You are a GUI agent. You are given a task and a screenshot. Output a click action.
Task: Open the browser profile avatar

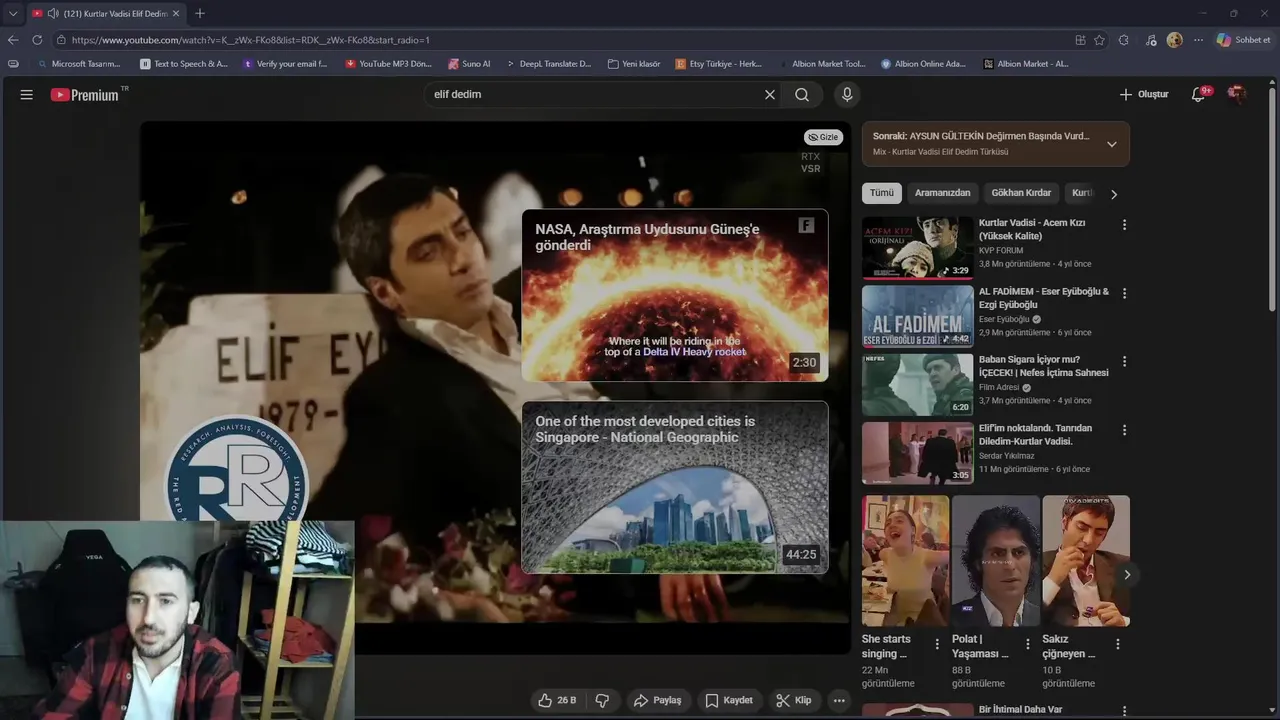click(1174, 40)
